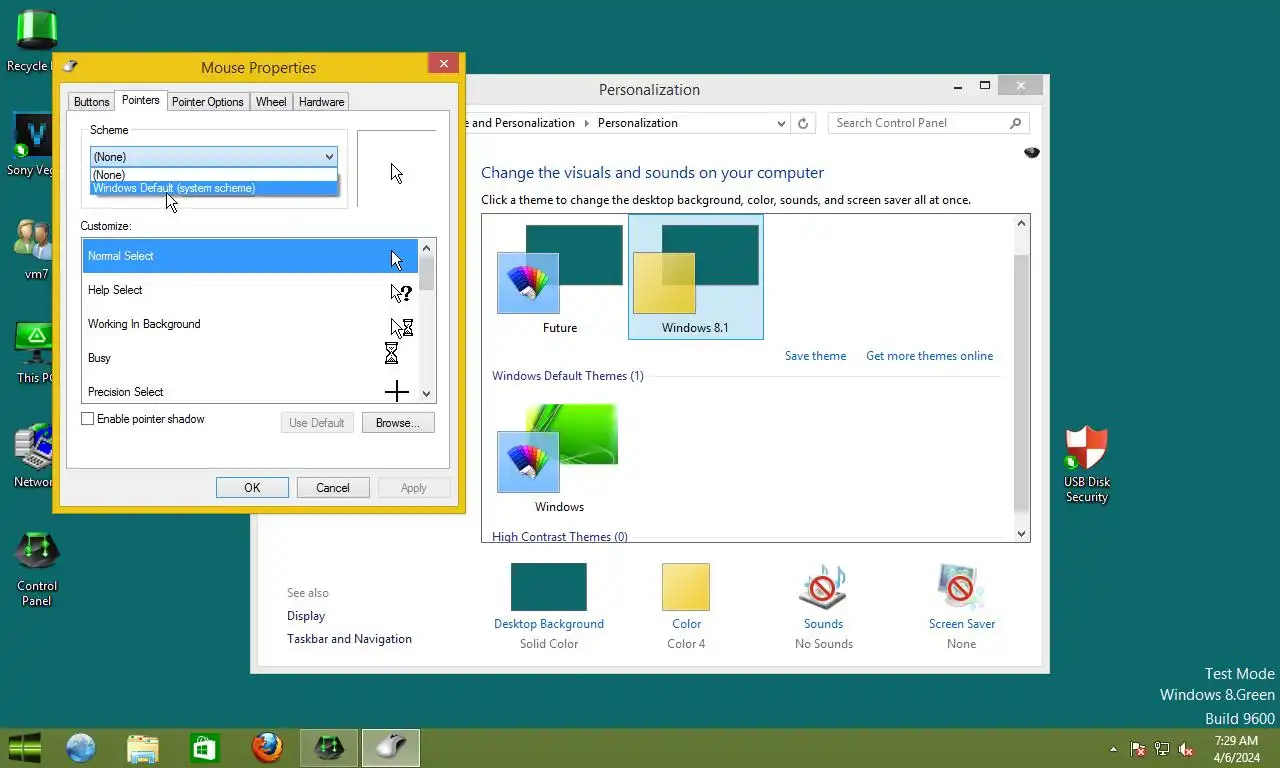Open File Explorer from the taskbar
Image resolution: width=1280 pixels, height=768 pixels.
coord(143,748)
